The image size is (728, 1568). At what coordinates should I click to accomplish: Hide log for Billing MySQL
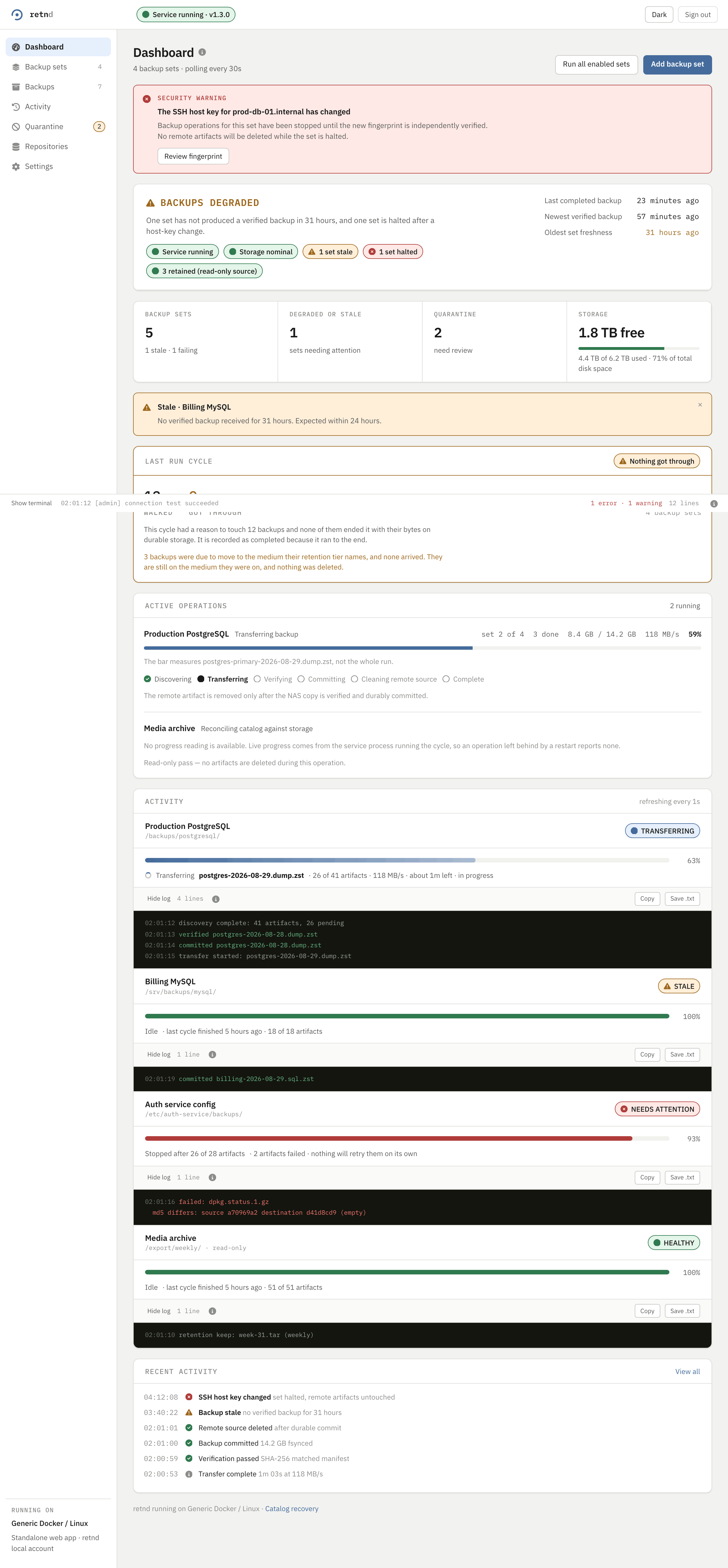click(x=159, y=1055)
